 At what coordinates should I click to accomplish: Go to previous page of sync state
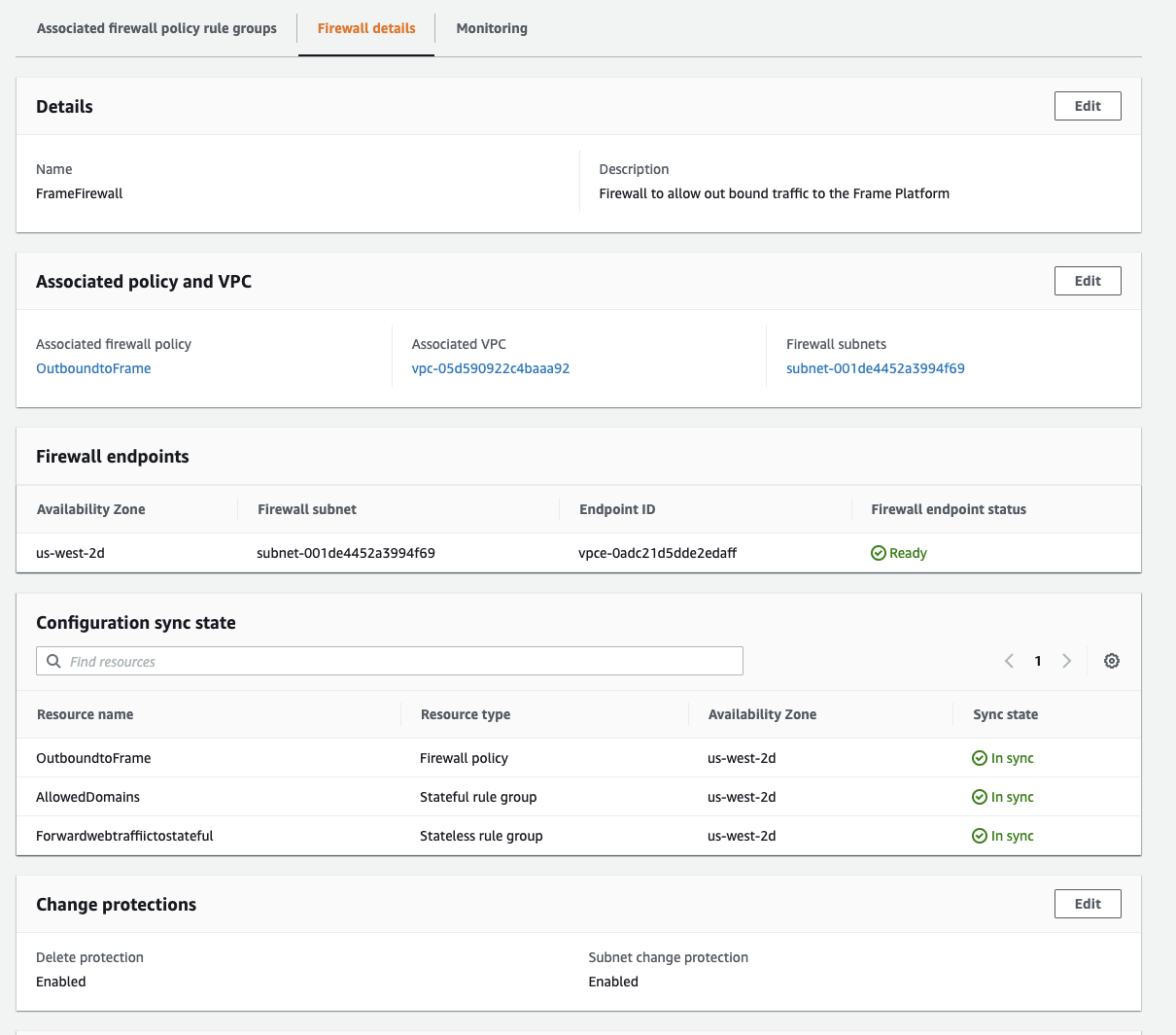[1009, 661]
